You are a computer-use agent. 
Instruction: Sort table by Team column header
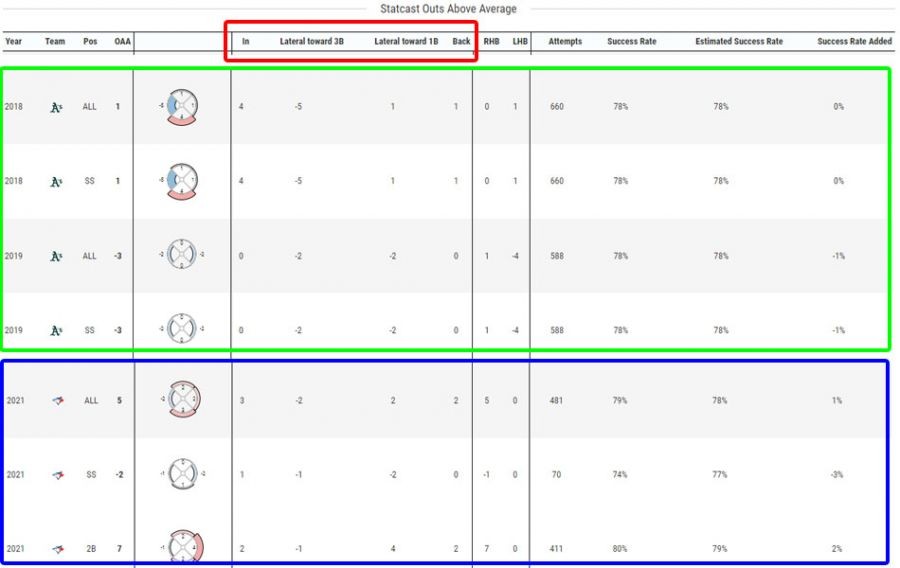[55, 41]
